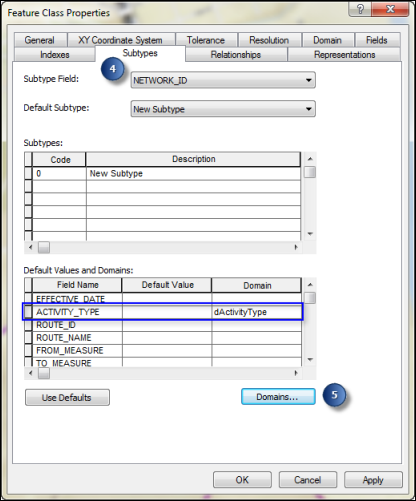The image size is (416, 501).
Task: Select the New Subtype description cell
Action: 193,174
